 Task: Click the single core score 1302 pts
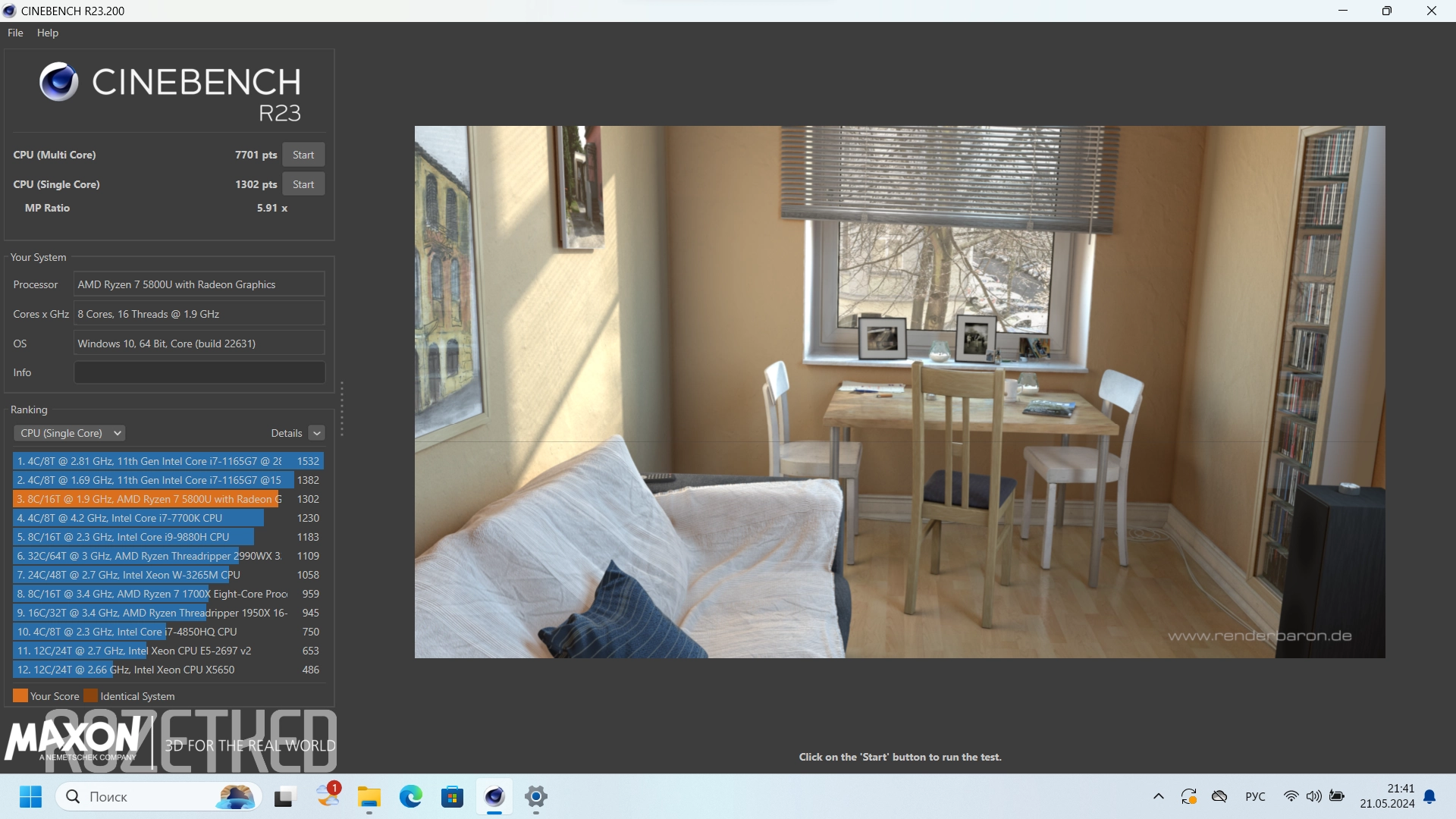[x=256, y=184]
